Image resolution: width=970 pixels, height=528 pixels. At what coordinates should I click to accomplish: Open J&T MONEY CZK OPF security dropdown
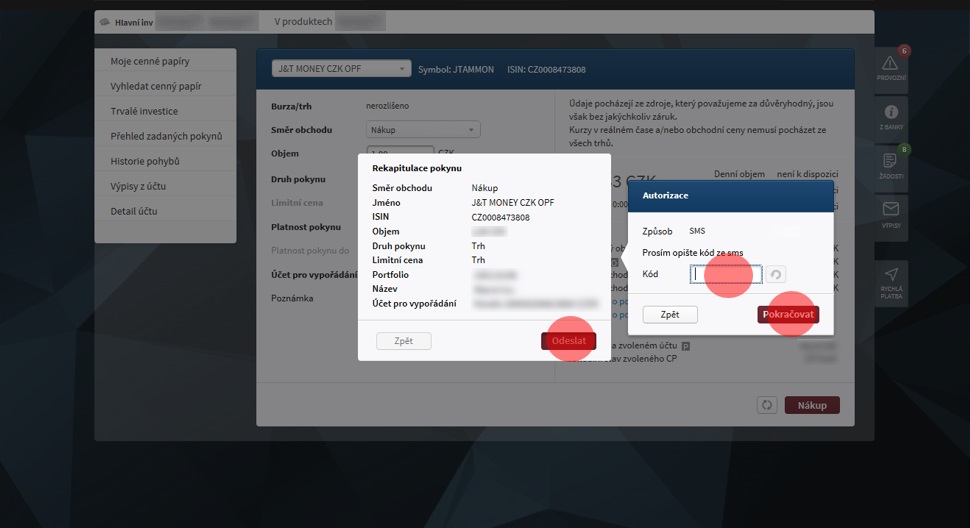click(x=341, y=69)
